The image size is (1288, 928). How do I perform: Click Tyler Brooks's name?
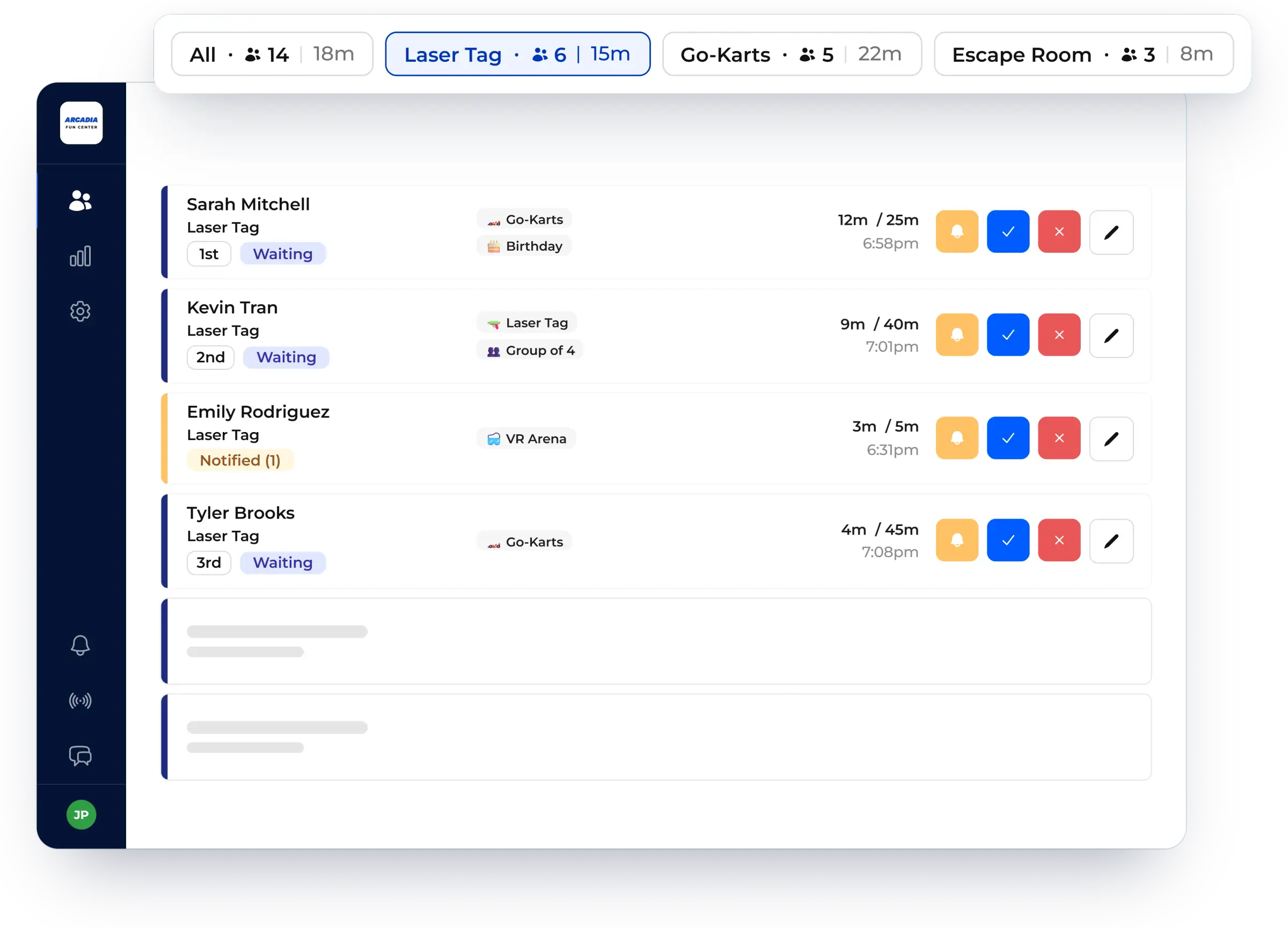[241, 513]
